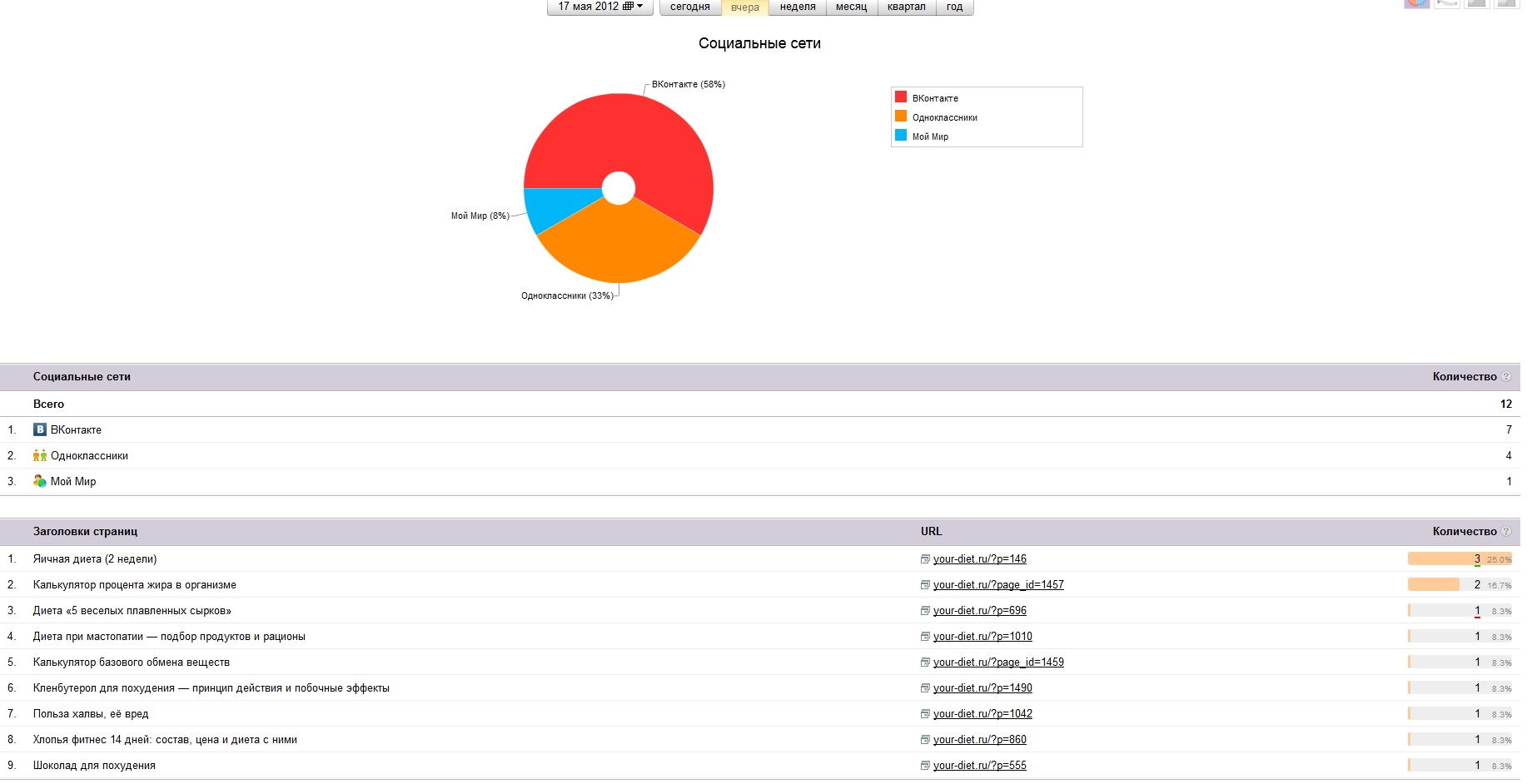This screenshot has width=1537, height=784.
Task: Click the Заголовки страниц column header
Action: 85,532
